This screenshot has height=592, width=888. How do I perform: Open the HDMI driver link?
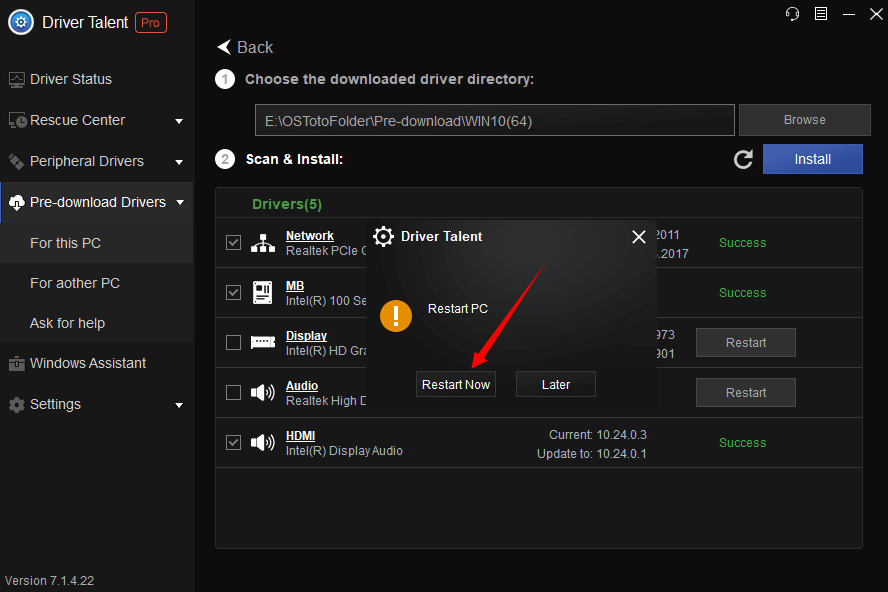pos(300,436)
